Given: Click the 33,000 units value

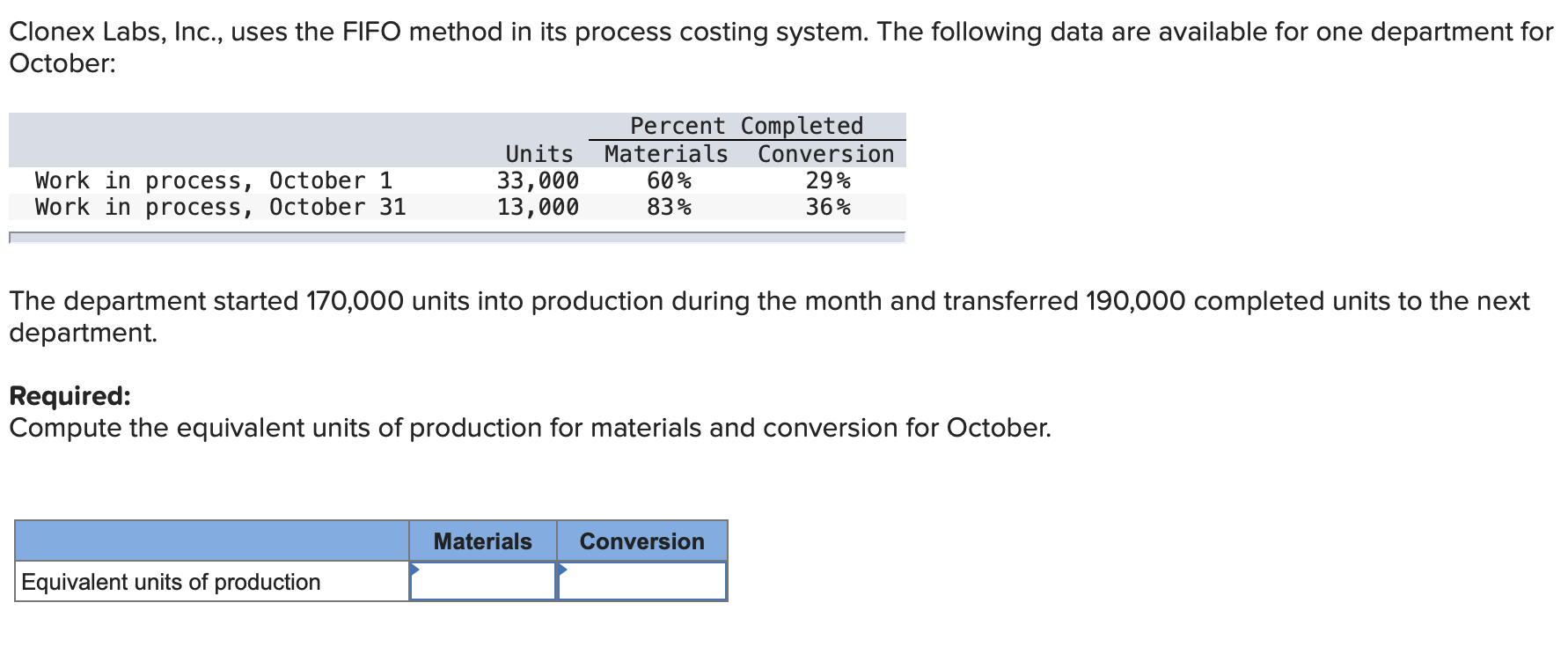Looking at the screenshot, I should [539, 180].
